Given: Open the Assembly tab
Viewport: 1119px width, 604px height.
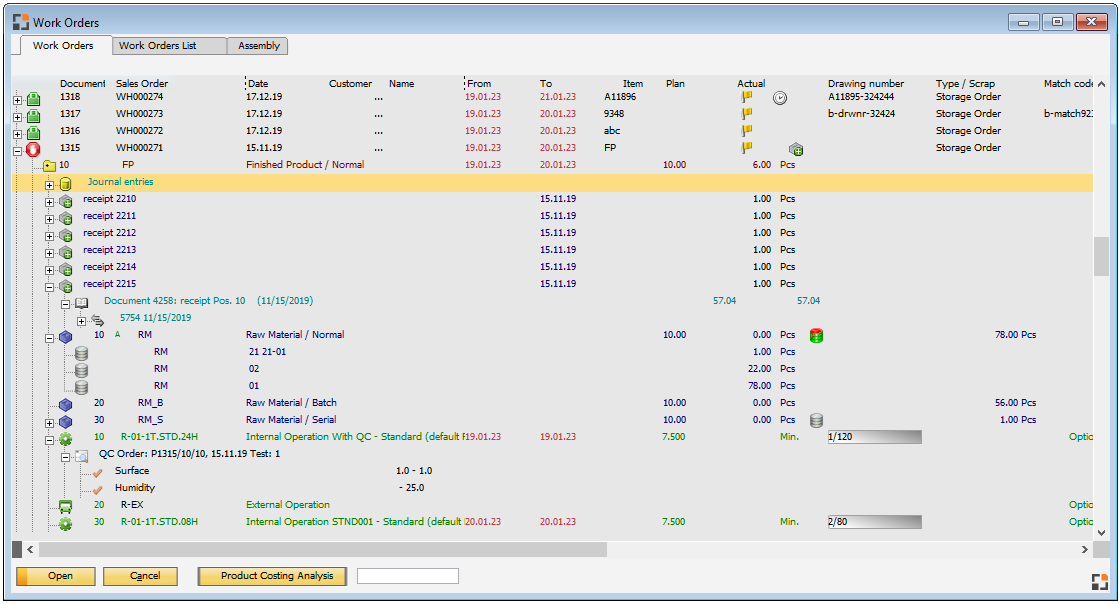Looking at the screenshot, I should 257,45.
